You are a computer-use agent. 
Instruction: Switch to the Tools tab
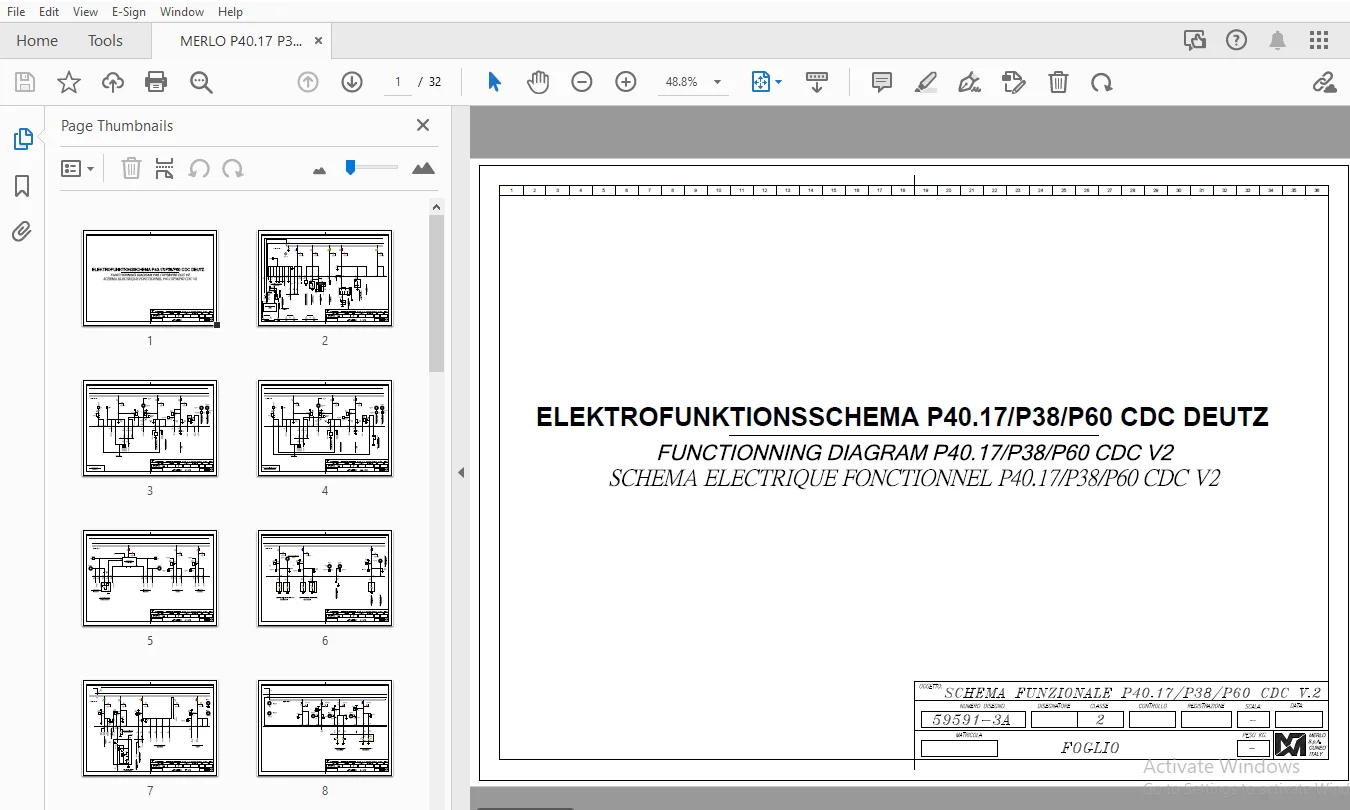click(x=105, y=41)
